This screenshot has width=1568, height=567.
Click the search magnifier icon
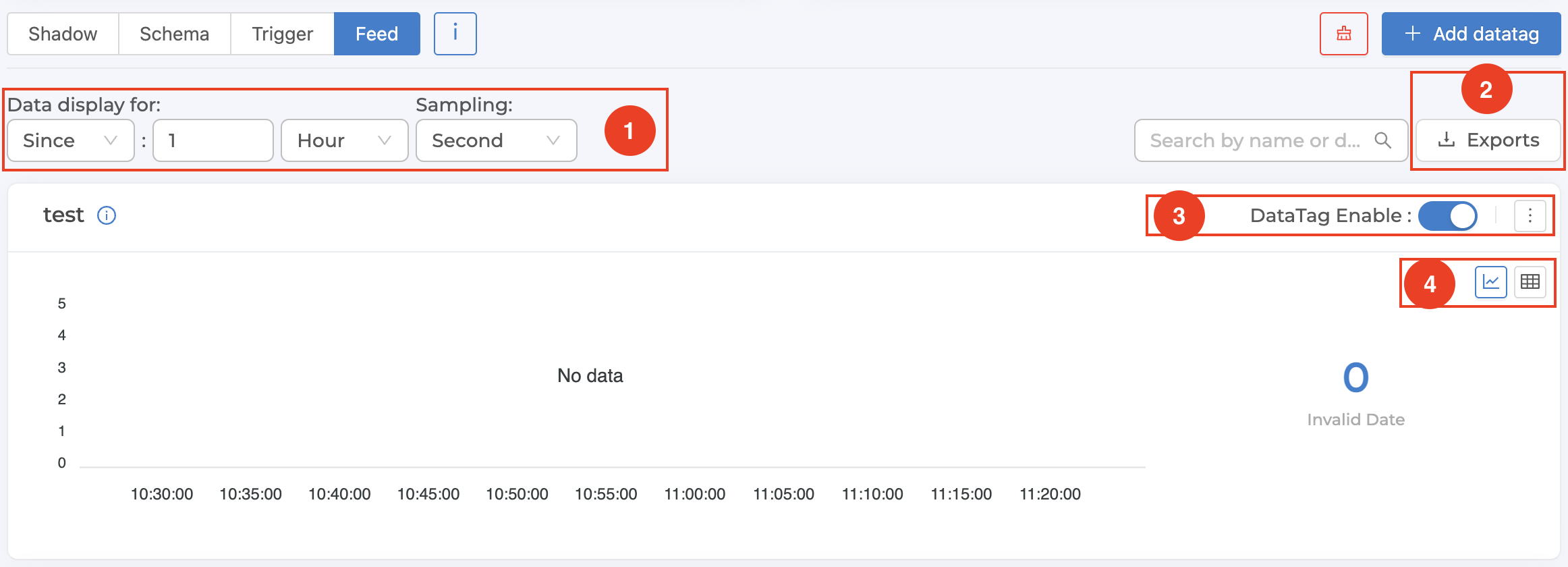[x=1383, y=140]
